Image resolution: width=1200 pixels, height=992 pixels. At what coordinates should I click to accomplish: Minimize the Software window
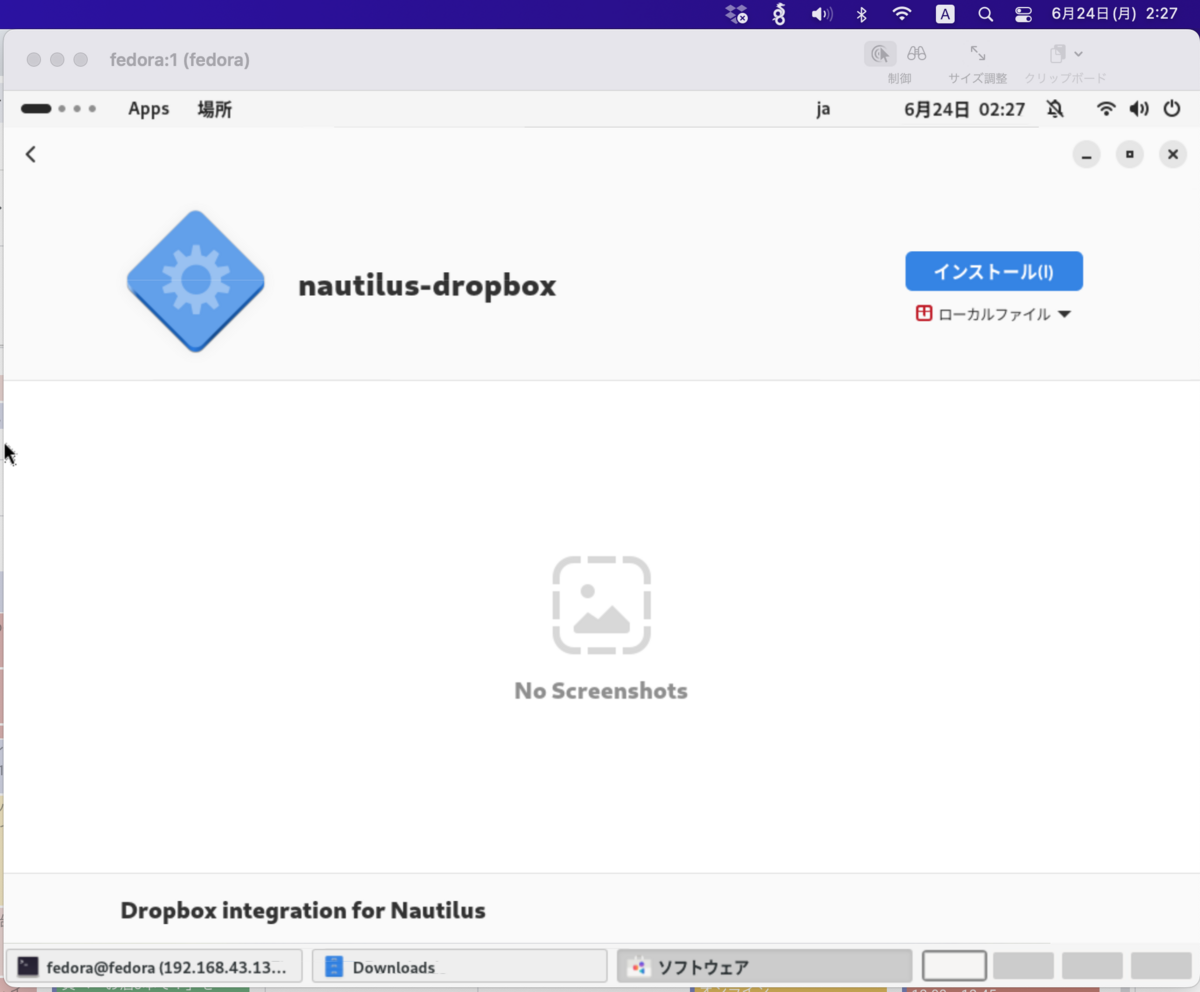(1086, 154)
